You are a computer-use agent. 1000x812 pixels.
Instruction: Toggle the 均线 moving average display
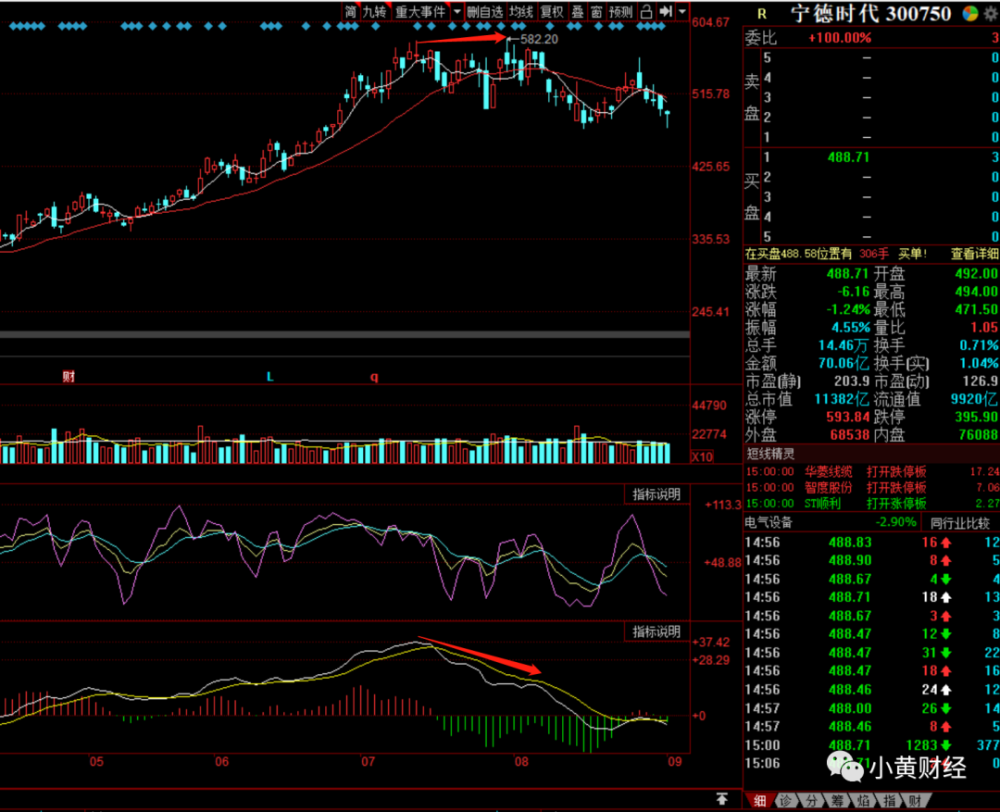[521, 11]
